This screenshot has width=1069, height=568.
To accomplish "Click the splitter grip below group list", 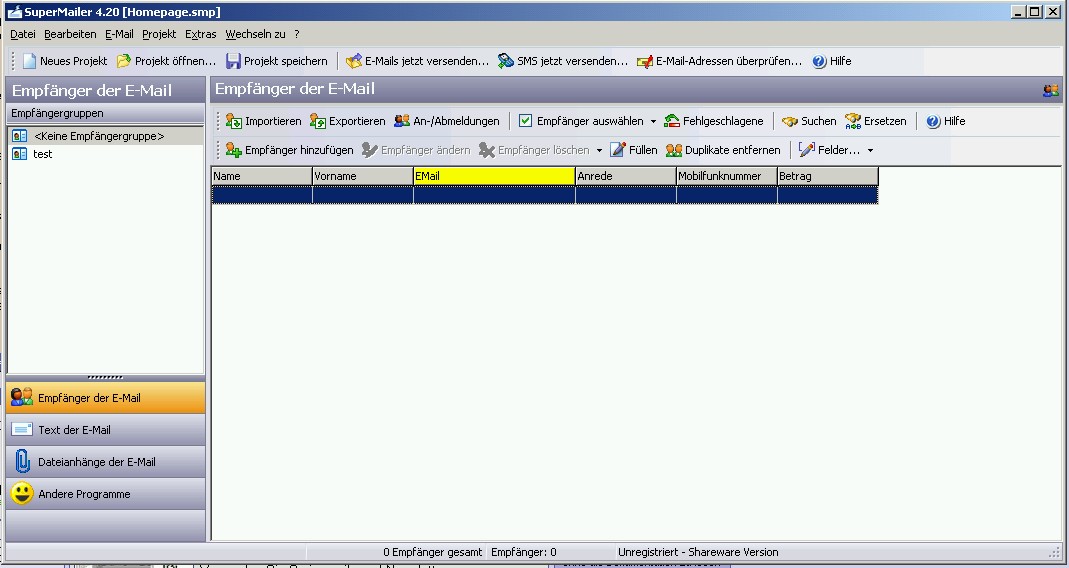I will tap(106, 377).
